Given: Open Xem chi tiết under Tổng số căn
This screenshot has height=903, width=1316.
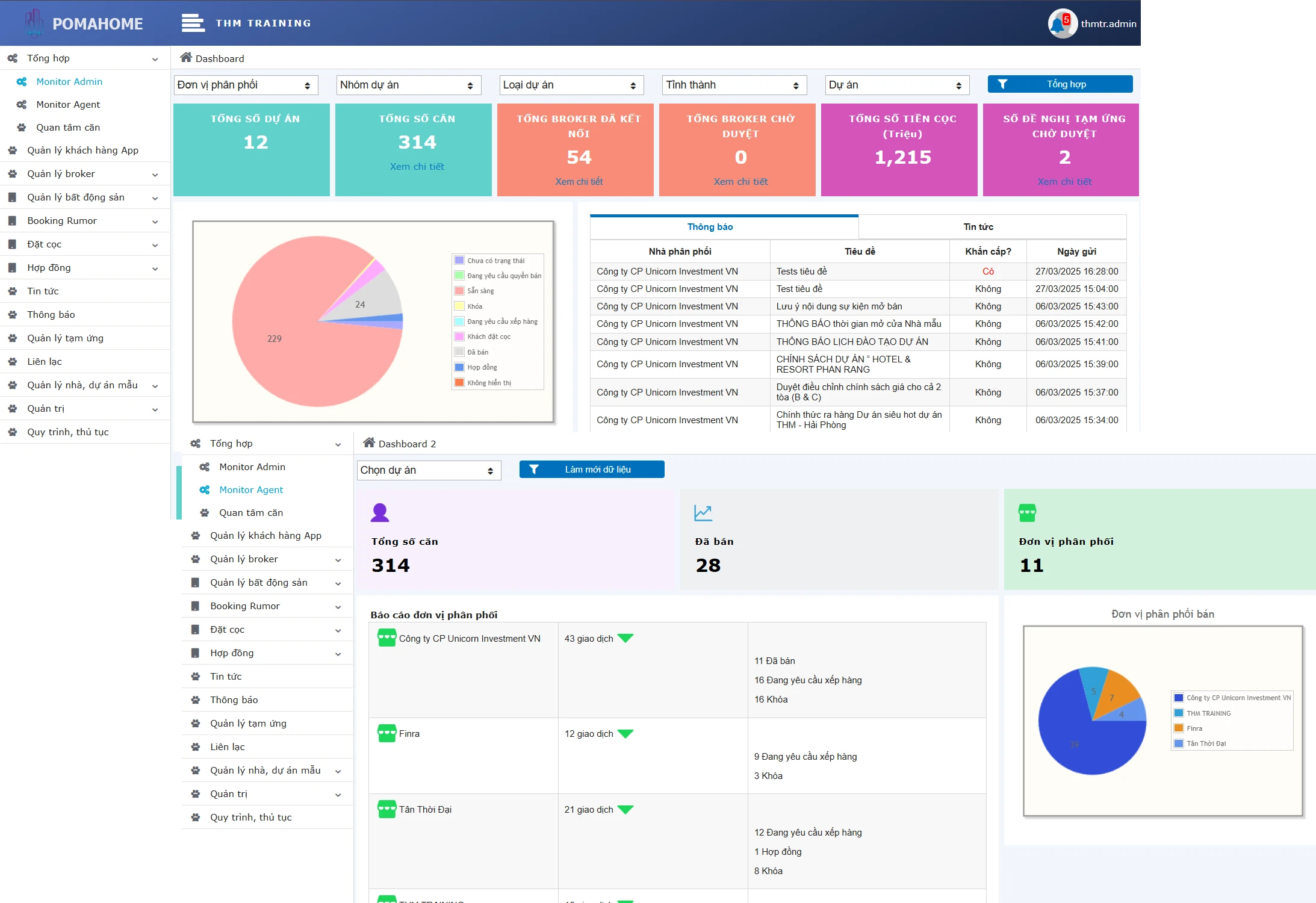Looking at the screenshot, I should pos(417,167).
